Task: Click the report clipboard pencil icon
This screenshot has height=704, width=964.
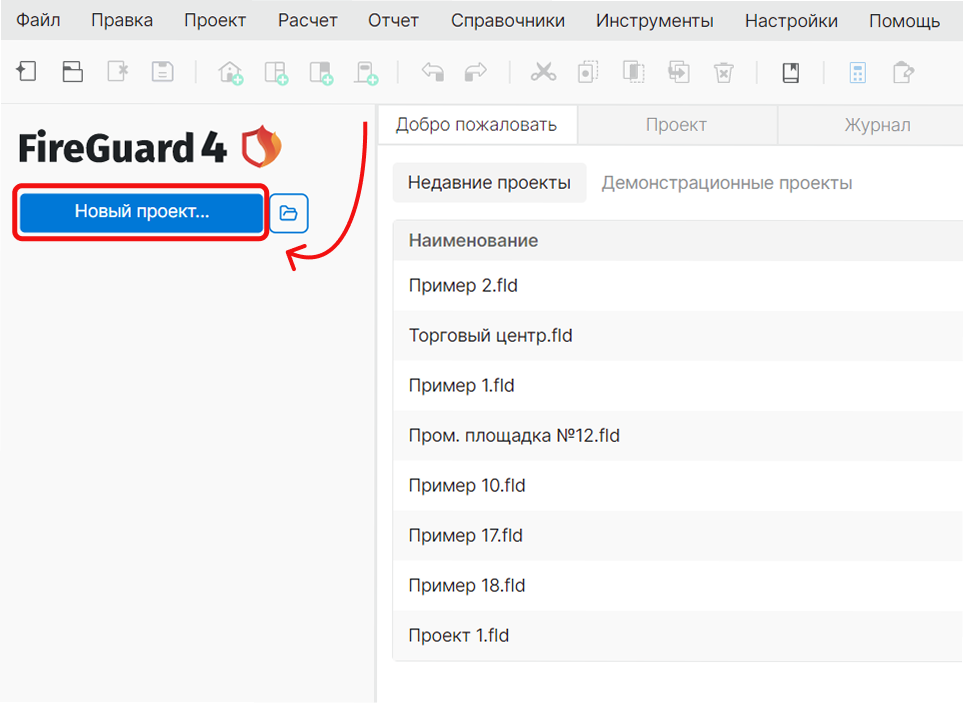Action: pos(903,72)
